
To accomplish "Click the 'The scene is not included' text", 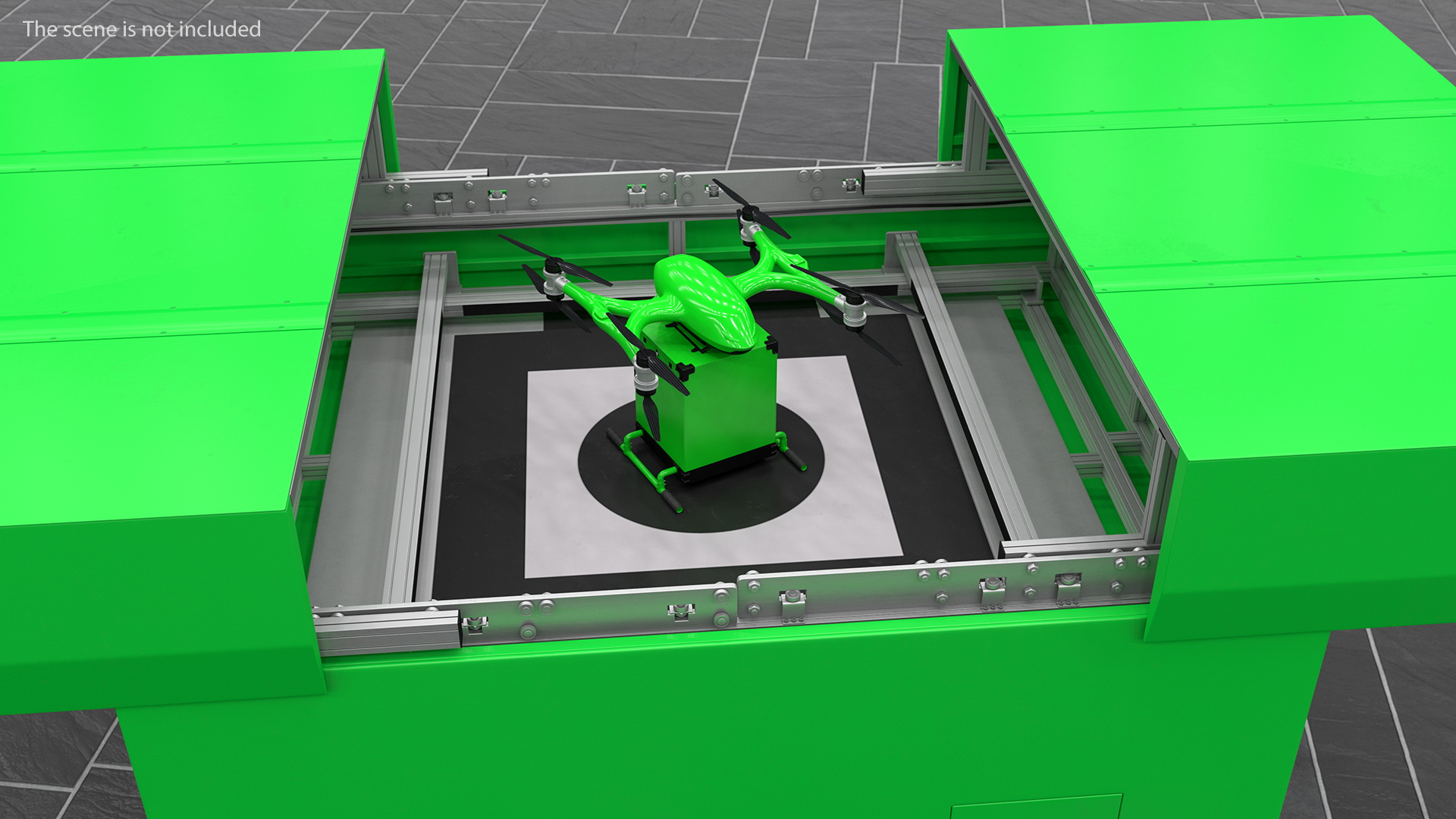I will coord(142,29).
